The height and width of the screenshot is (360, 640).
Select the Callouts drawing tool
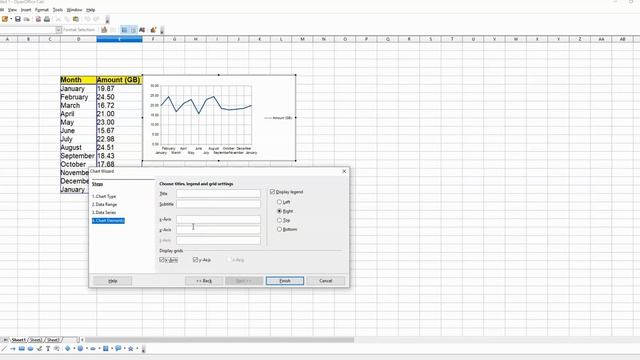(57, 349)
